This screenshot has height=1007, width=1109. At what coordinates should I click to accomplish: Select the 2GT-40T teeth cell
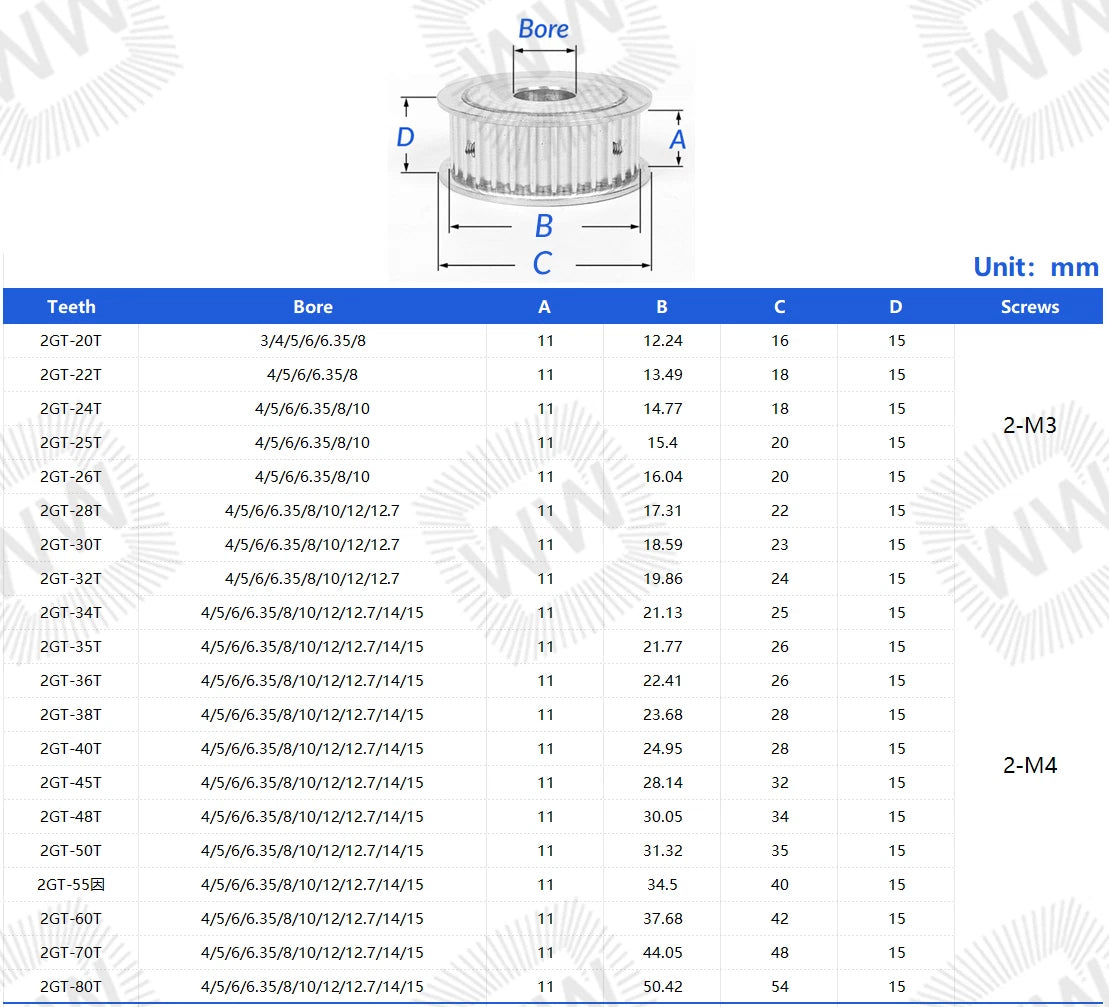point(71,748)
